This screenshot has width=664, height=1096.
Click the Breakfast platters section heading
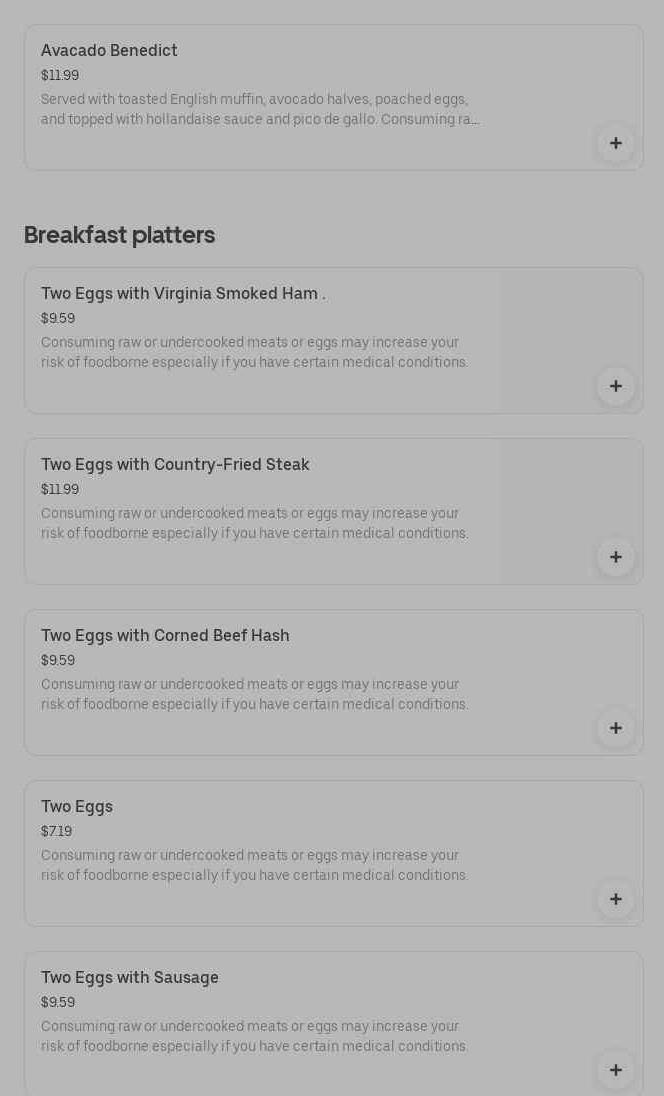point(119,235)
